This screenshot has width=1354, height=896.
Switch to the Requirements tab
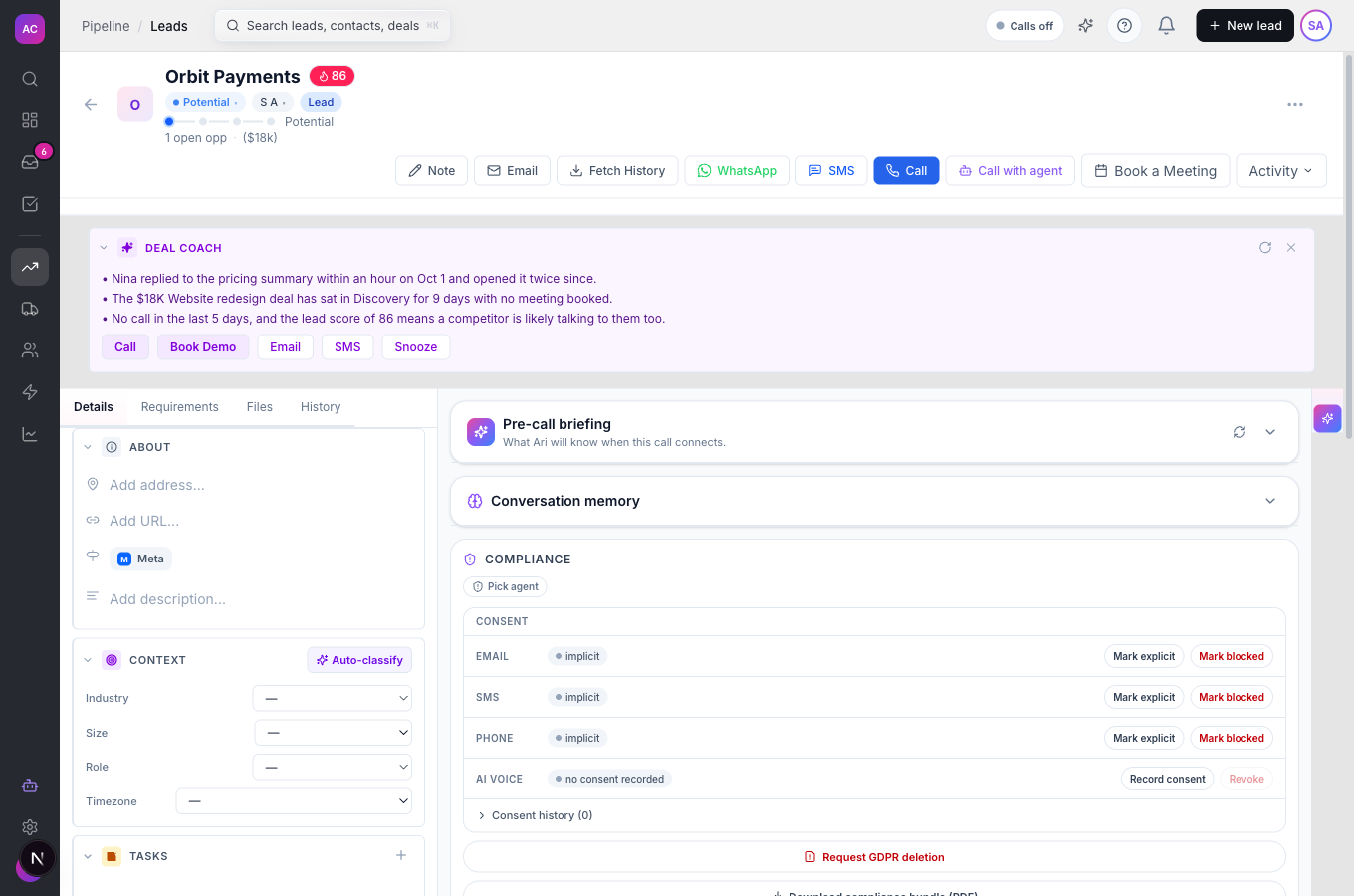[179, 407]
